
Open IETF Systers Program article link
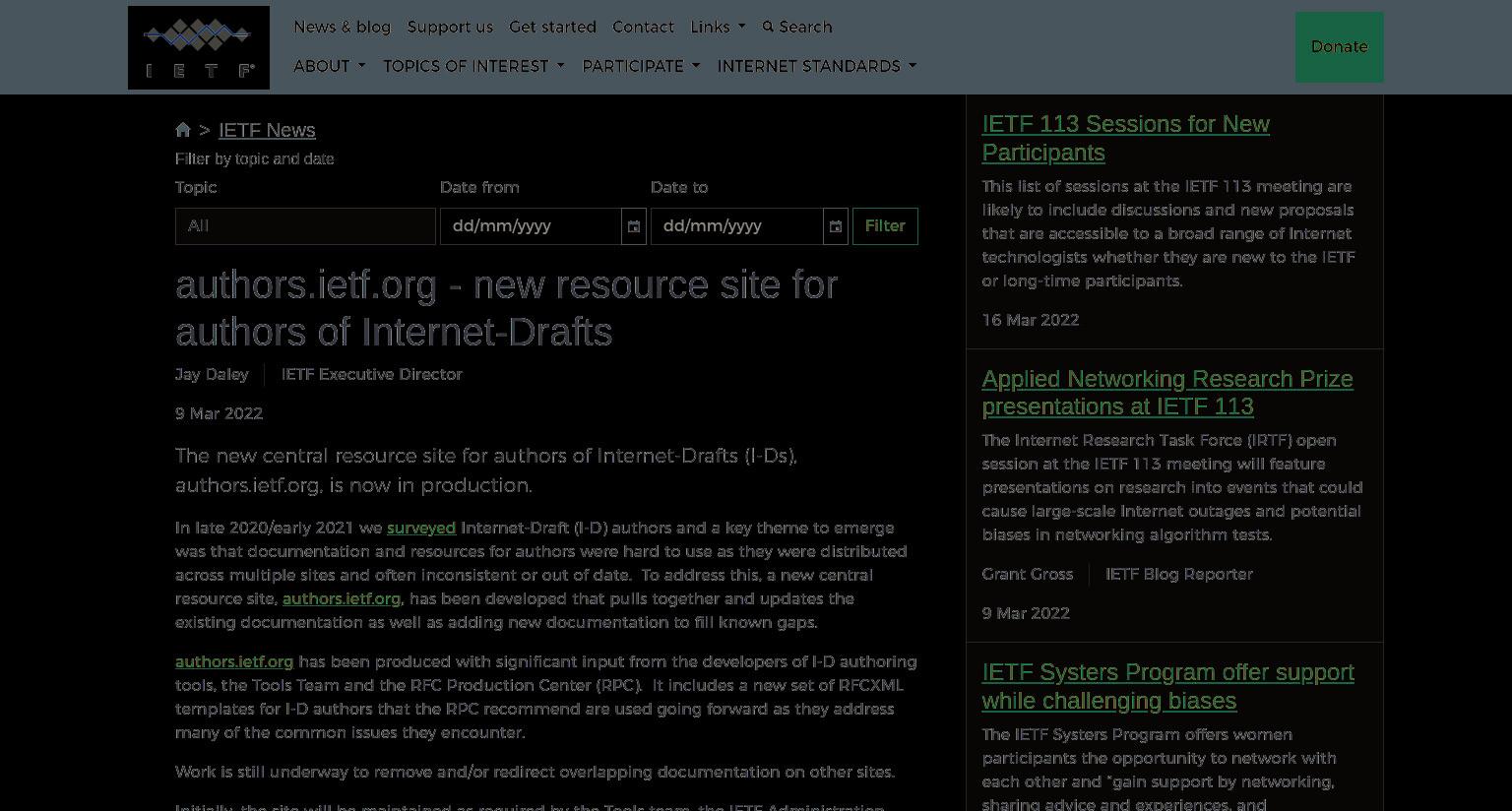click(1167, 686)
